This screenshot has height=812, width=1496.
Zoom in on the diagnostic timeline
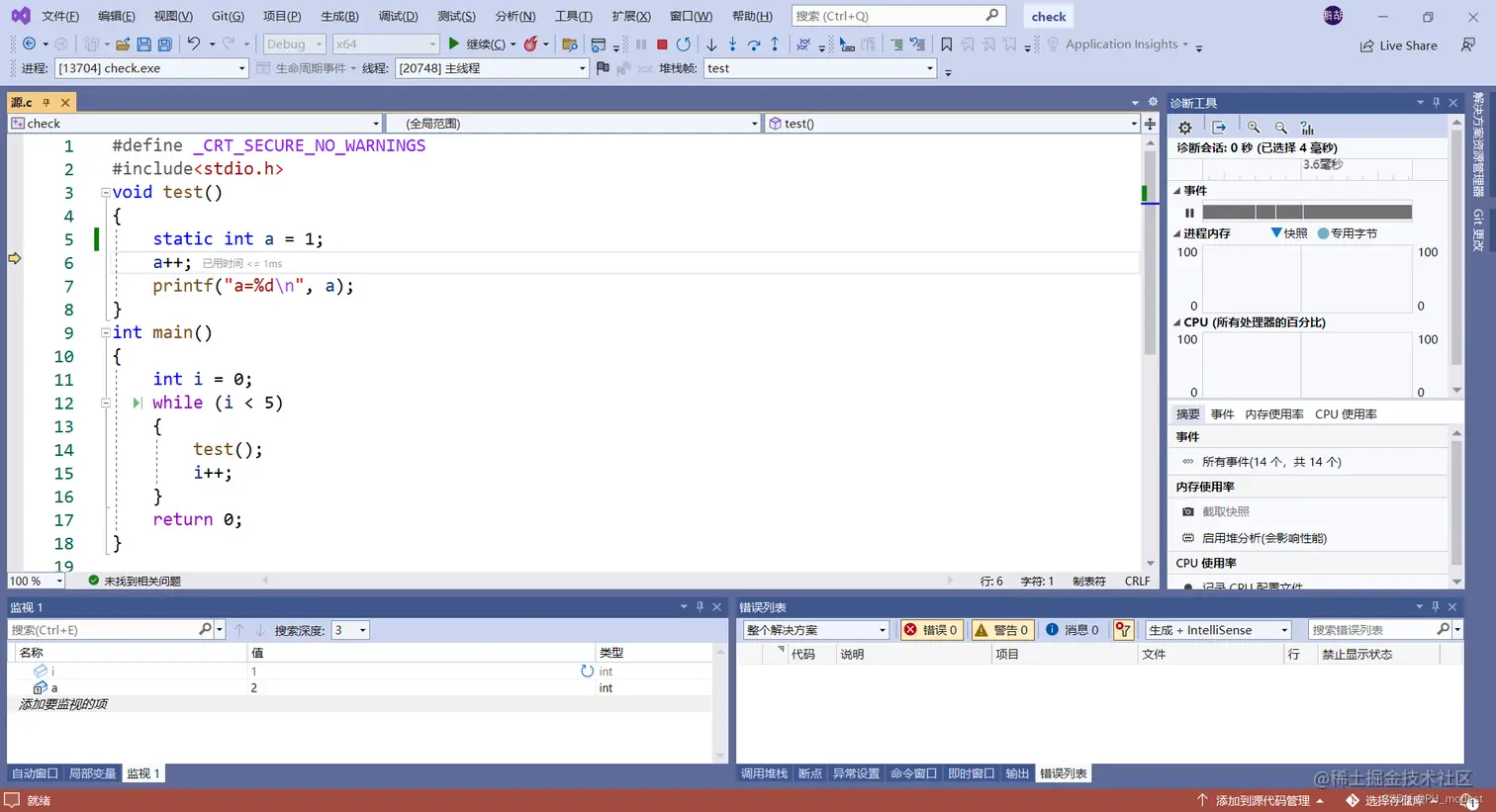(x=1254, y=127)
